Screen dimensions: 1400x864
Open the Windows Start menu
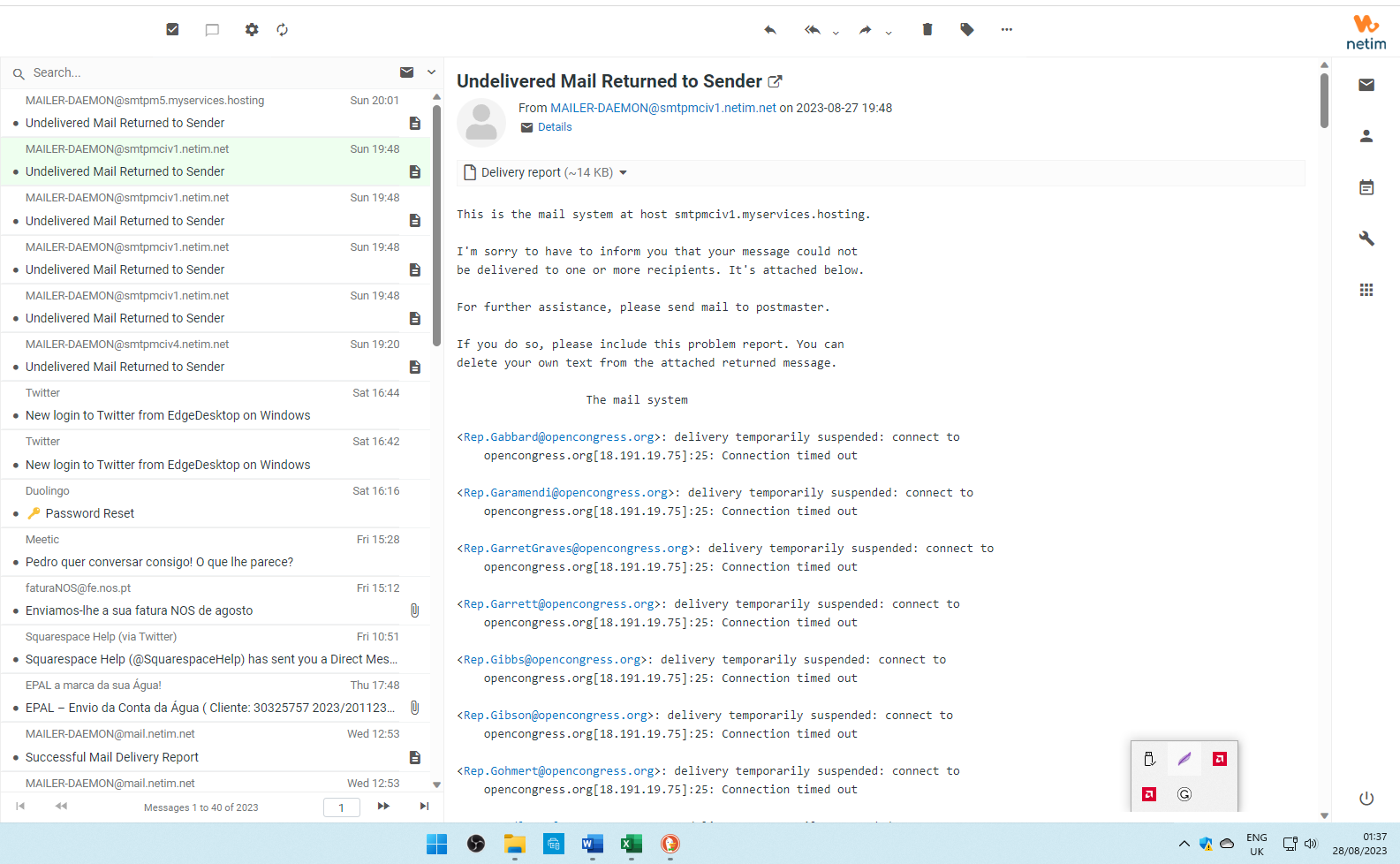click(436, 844)
